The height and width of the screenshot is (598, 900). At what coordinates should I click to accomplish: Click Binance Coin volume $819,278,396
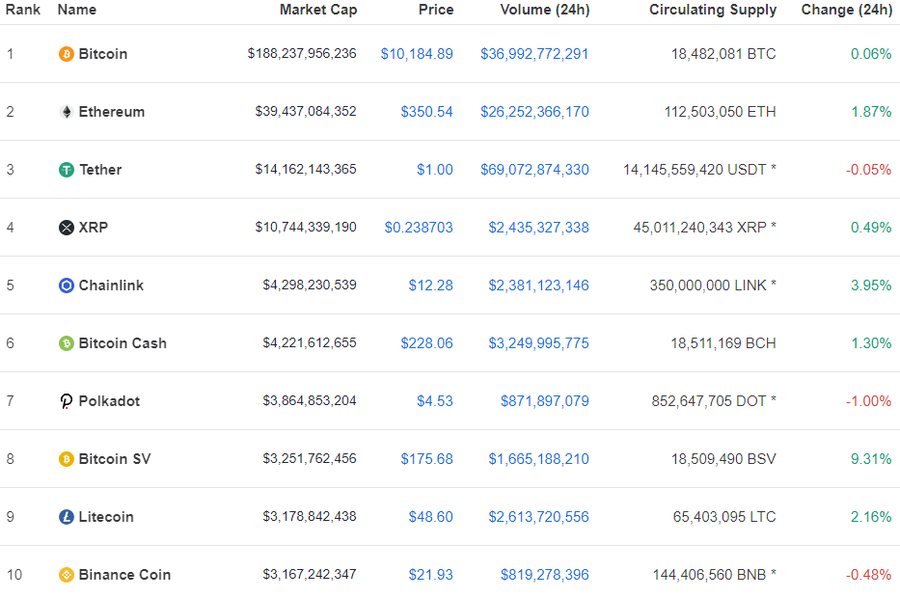click(x=545, y=574)
